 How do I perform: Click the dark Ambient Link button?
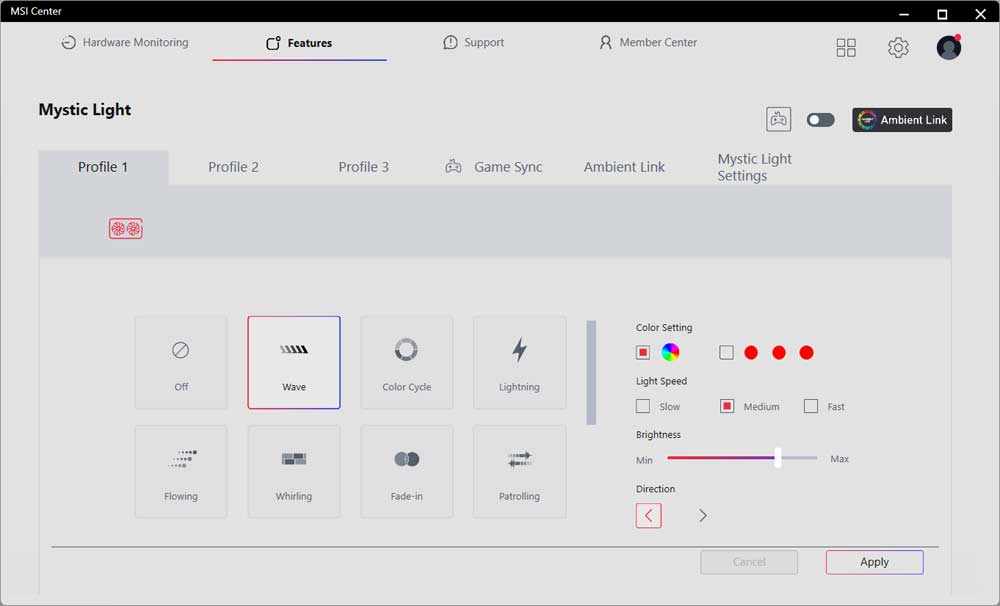[902, 120]
